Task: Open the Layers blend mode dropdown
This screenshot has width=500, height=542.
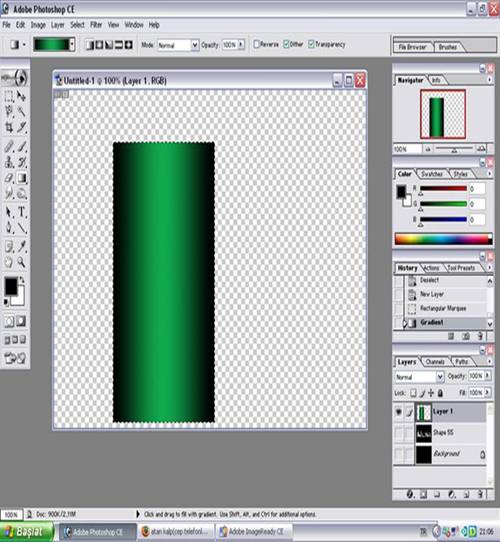Action: [440, 376]
